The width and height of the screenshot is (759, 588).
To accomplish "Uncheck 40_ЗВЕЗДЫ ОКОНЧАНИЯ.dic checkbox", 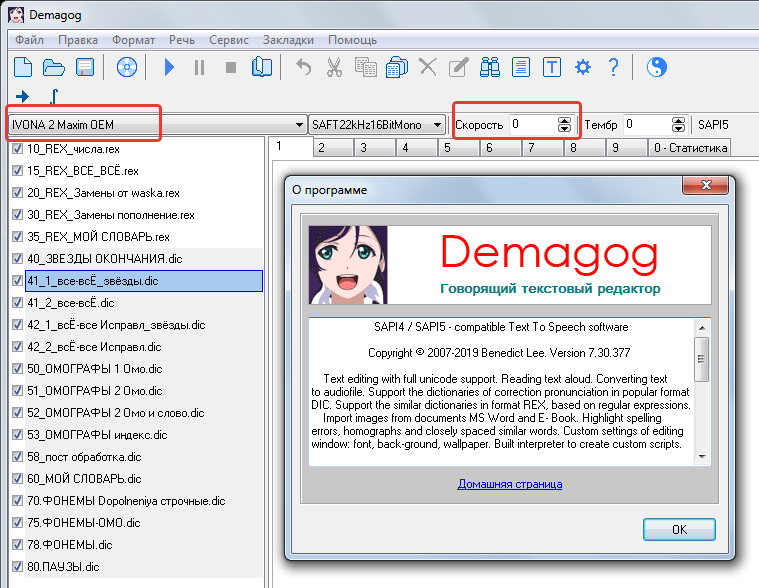I will coord(17,258).
